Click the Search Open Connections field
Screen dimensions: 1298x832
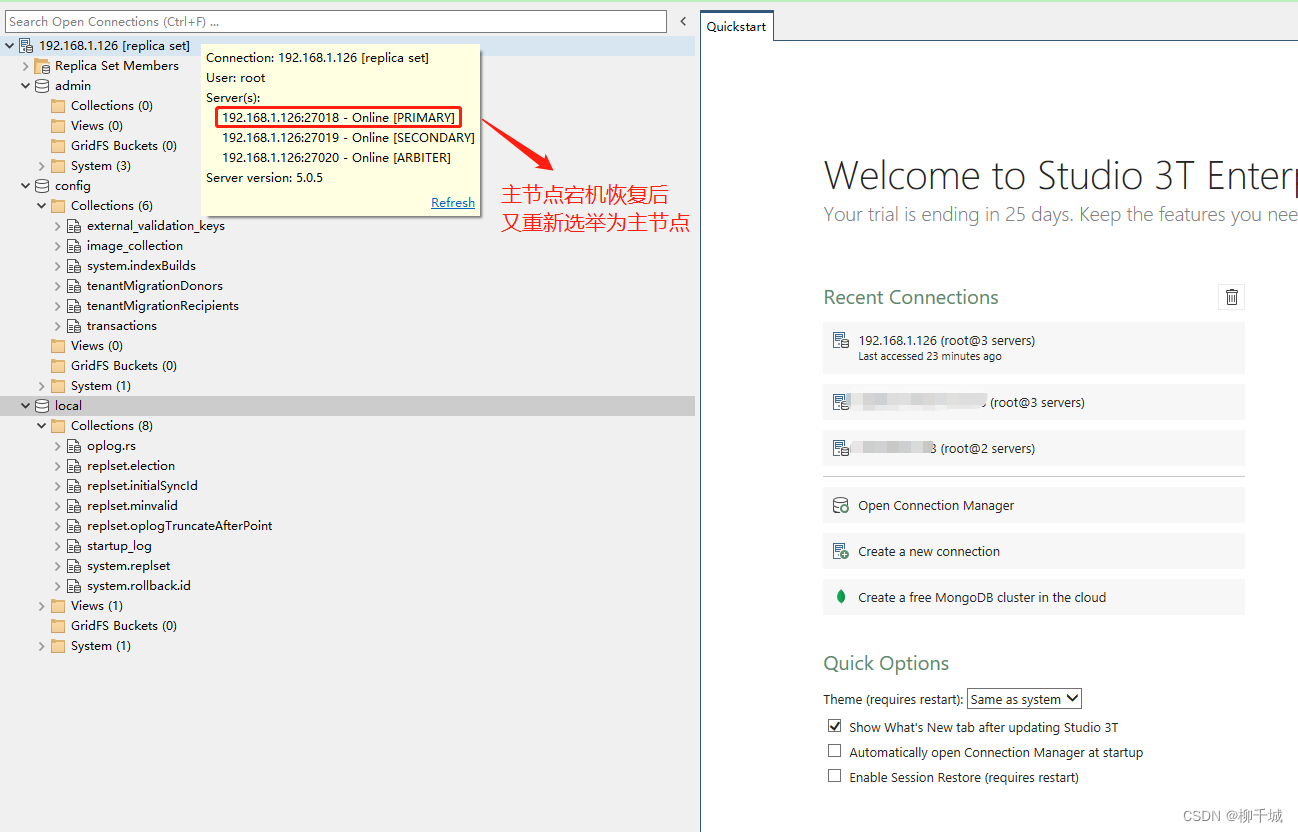337,21
